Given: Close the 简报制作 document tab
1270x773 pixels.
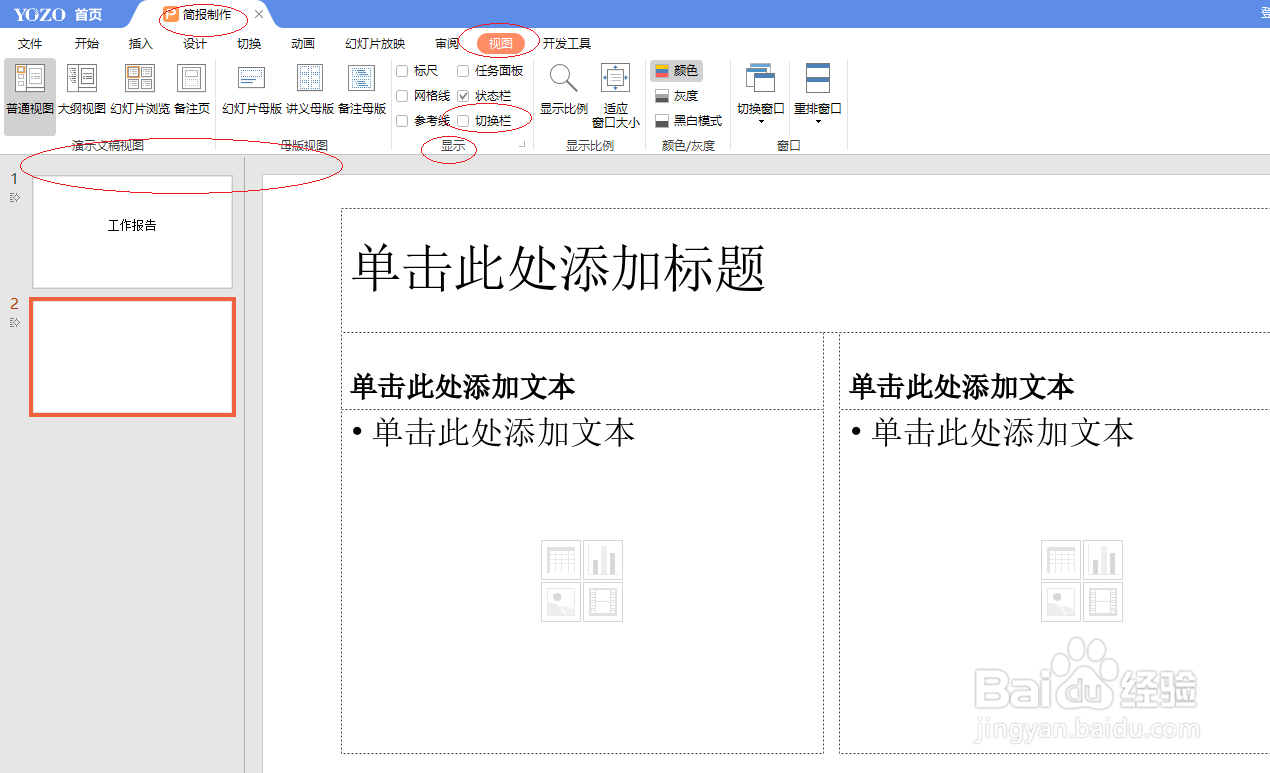Looking at the screenshot, I should tap(259, 14).
